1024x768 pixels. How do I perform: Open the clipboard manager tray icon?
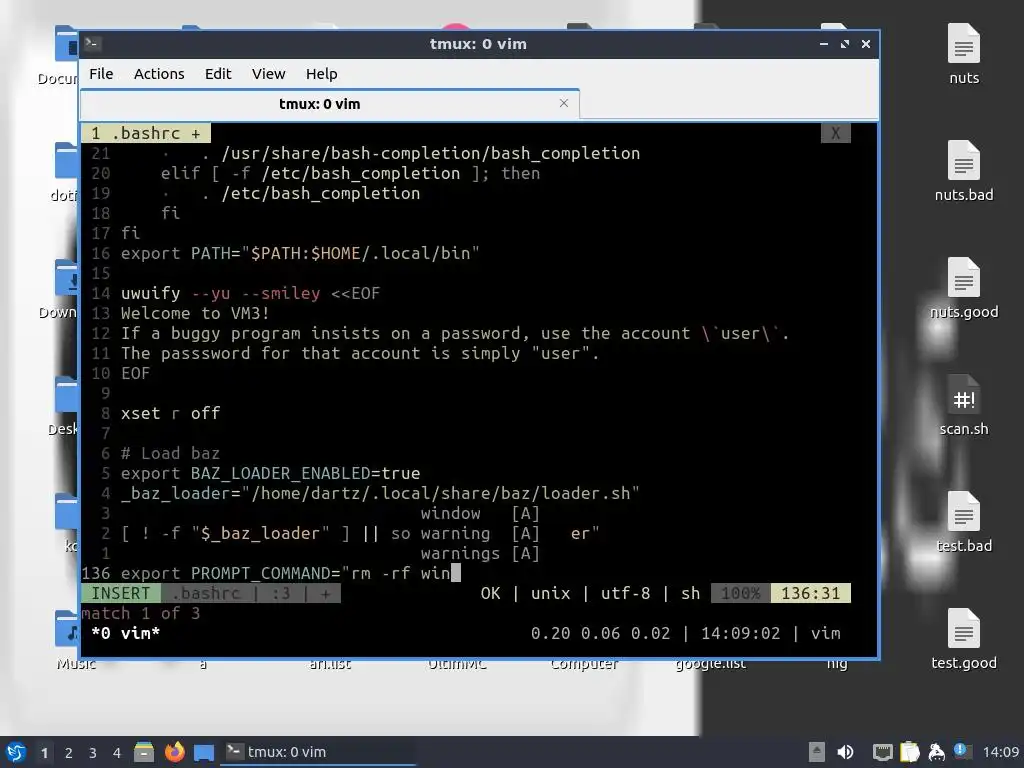(910, 752)
